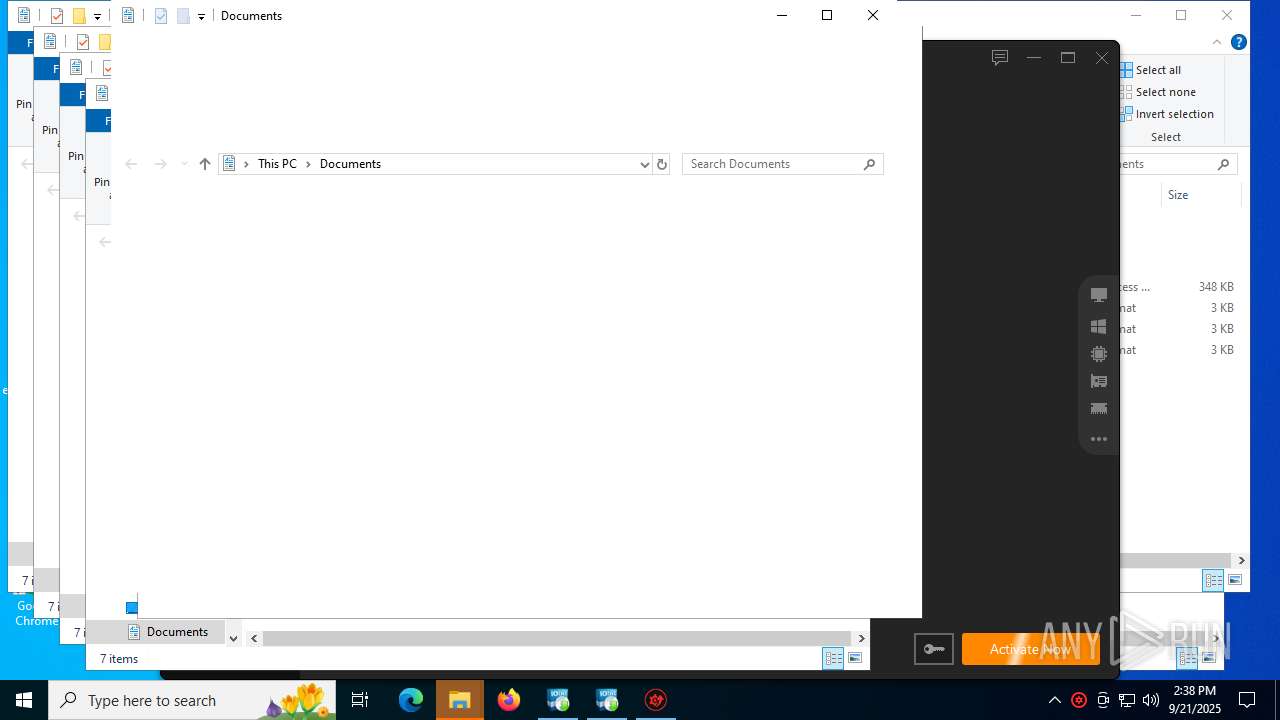
Task: Open Help with the blue question mark icon
Action: click(x=1238, y=42)
